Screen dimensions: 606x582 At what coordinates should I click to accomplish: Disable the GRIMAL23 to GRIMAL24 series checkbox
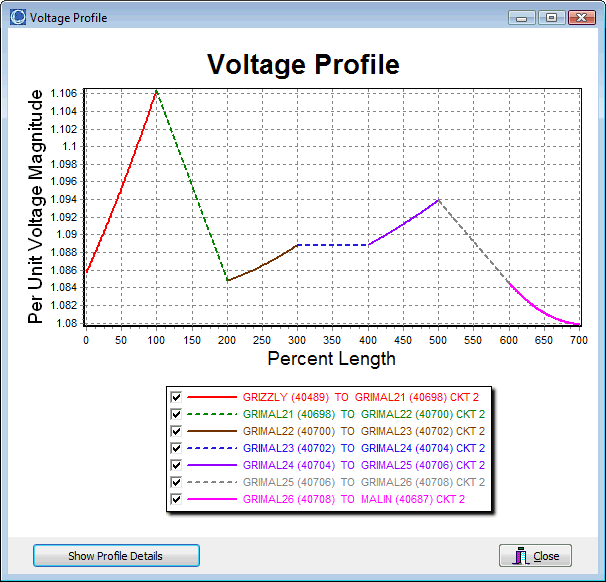point(177,448)
